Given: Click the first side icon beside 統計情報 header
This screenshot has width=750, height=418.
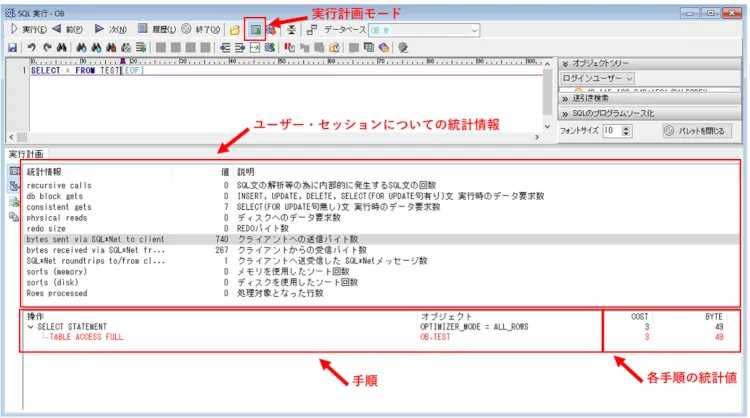Looking at the screenshot, I should pos(14,171).
